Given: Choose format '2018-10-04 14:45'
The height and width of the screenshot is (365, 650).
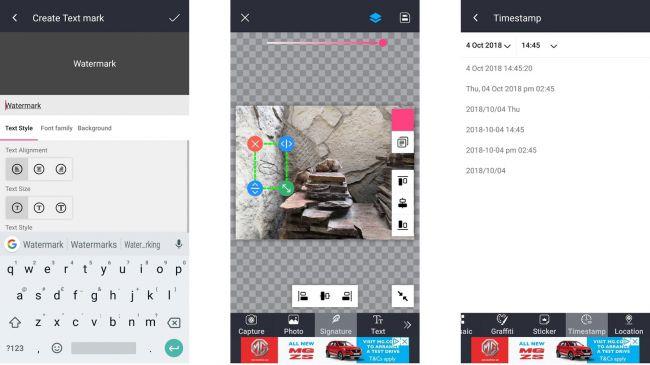Looking at the screenshot, I should tap(495, 129).
